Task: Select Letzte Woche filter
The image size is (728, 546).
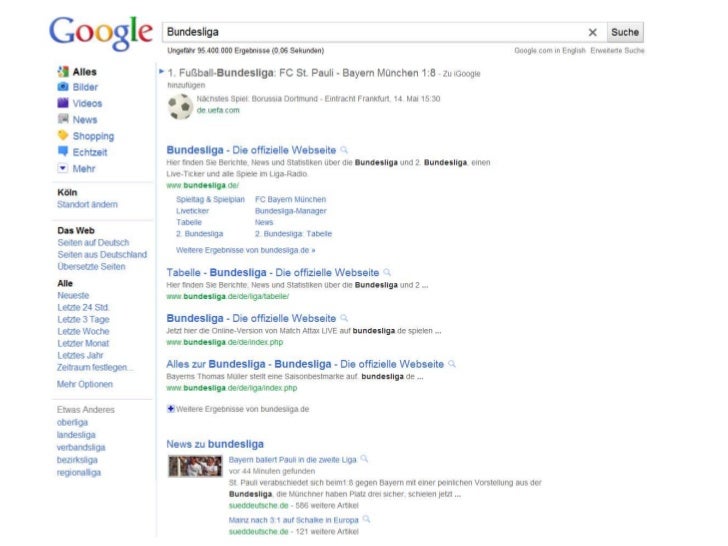Action: click(84, 332)
